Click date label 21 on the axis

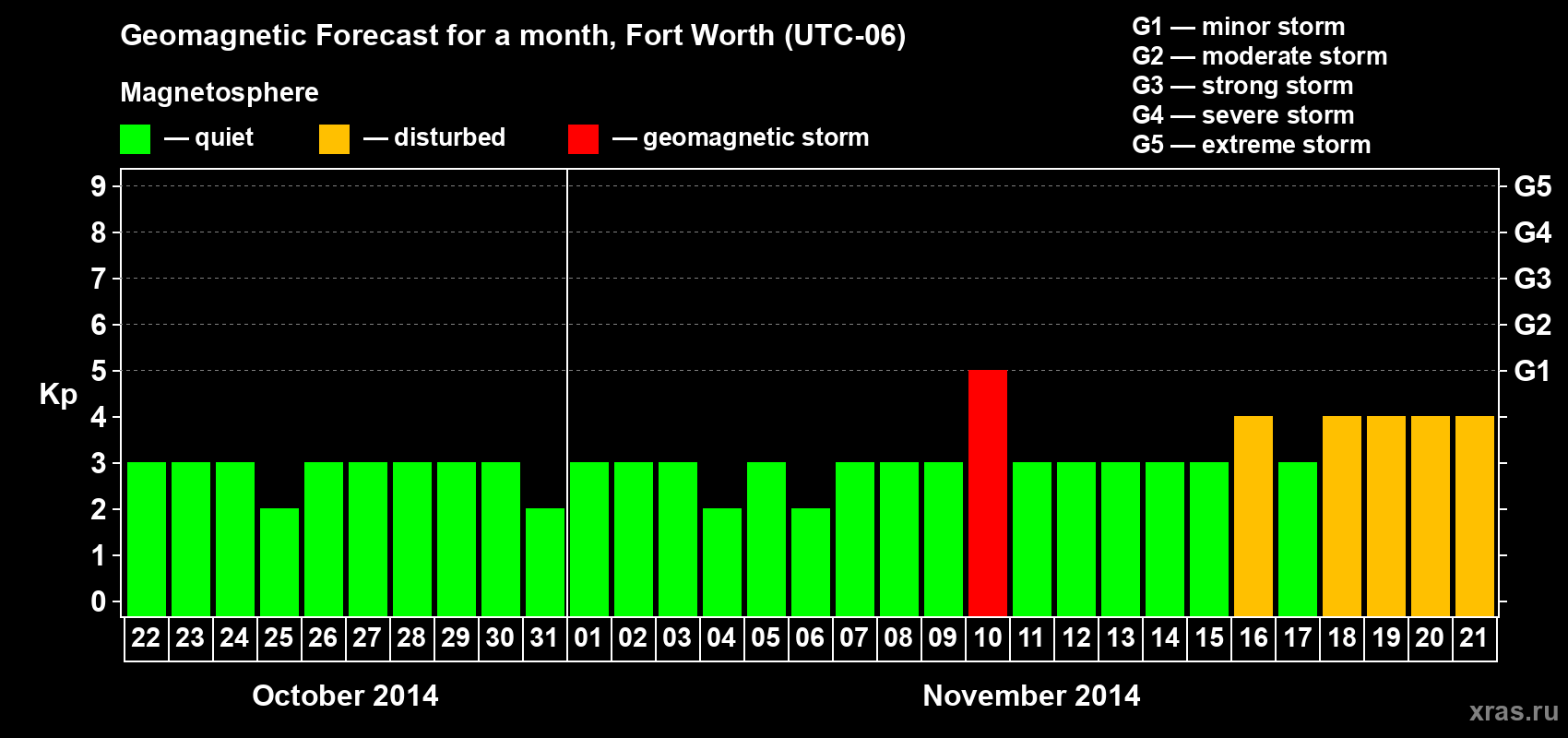click(x=1474, y=638)
